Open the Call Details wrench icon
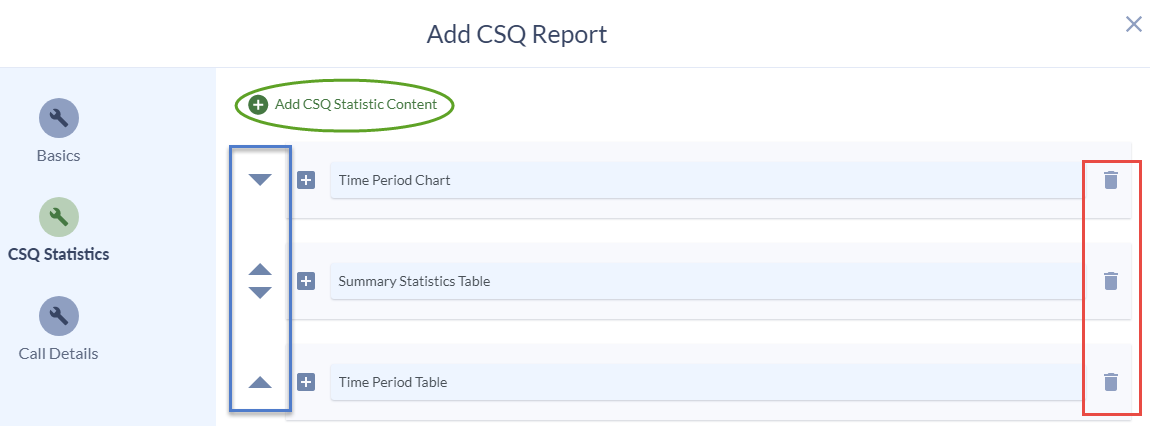The width and height of the screenshot is (1150, 426). (59, 316)
